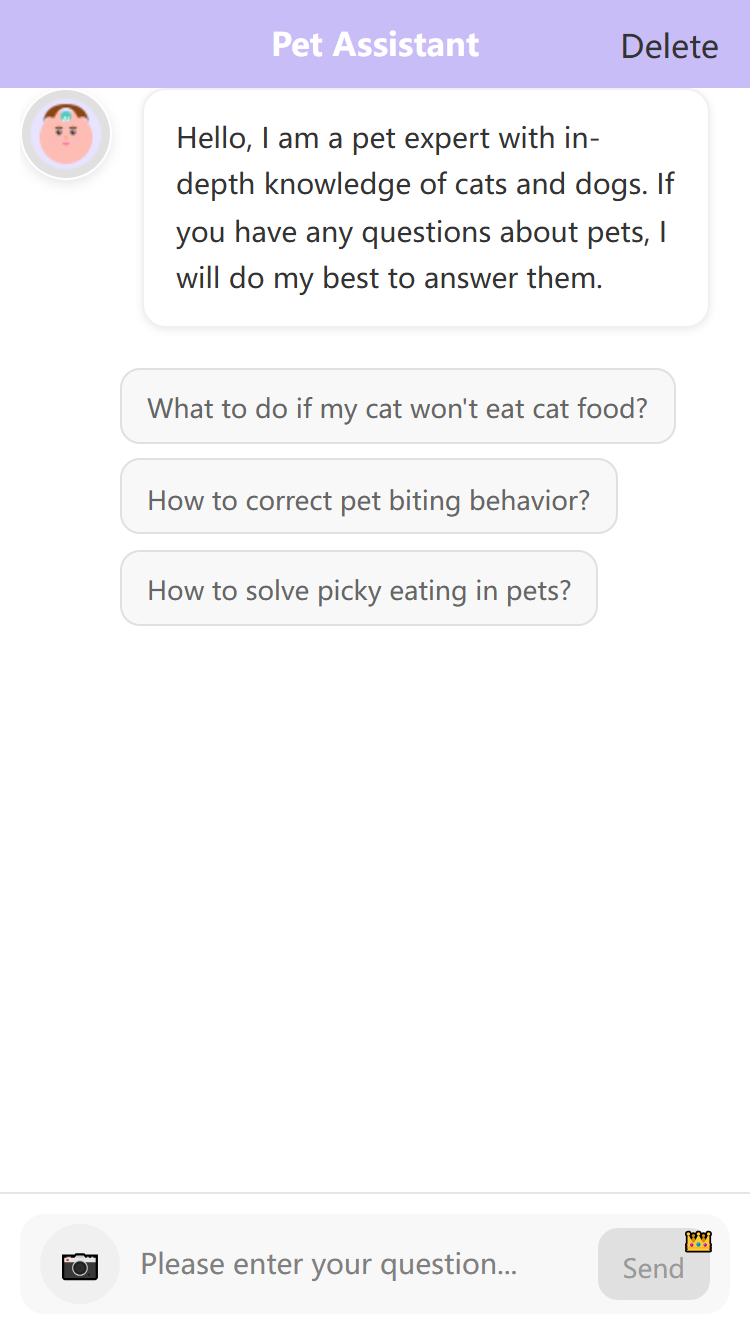Screen dimensions: 750x1334
Task: Open the photo picker via the camera button
Action: click(80, 1265)
